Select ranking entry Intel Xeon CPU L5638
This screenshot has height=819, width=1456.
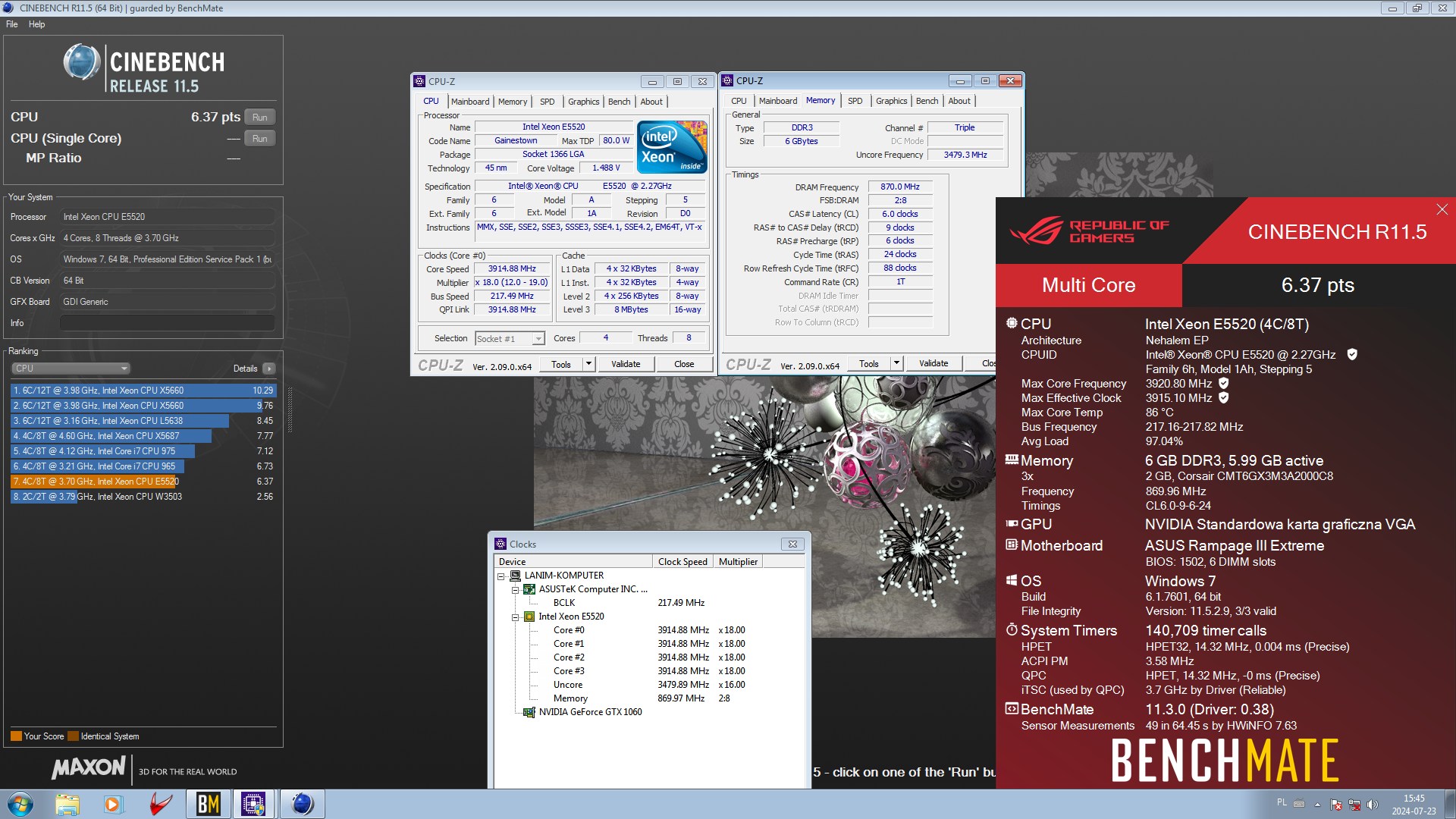(x=143, y=421)
